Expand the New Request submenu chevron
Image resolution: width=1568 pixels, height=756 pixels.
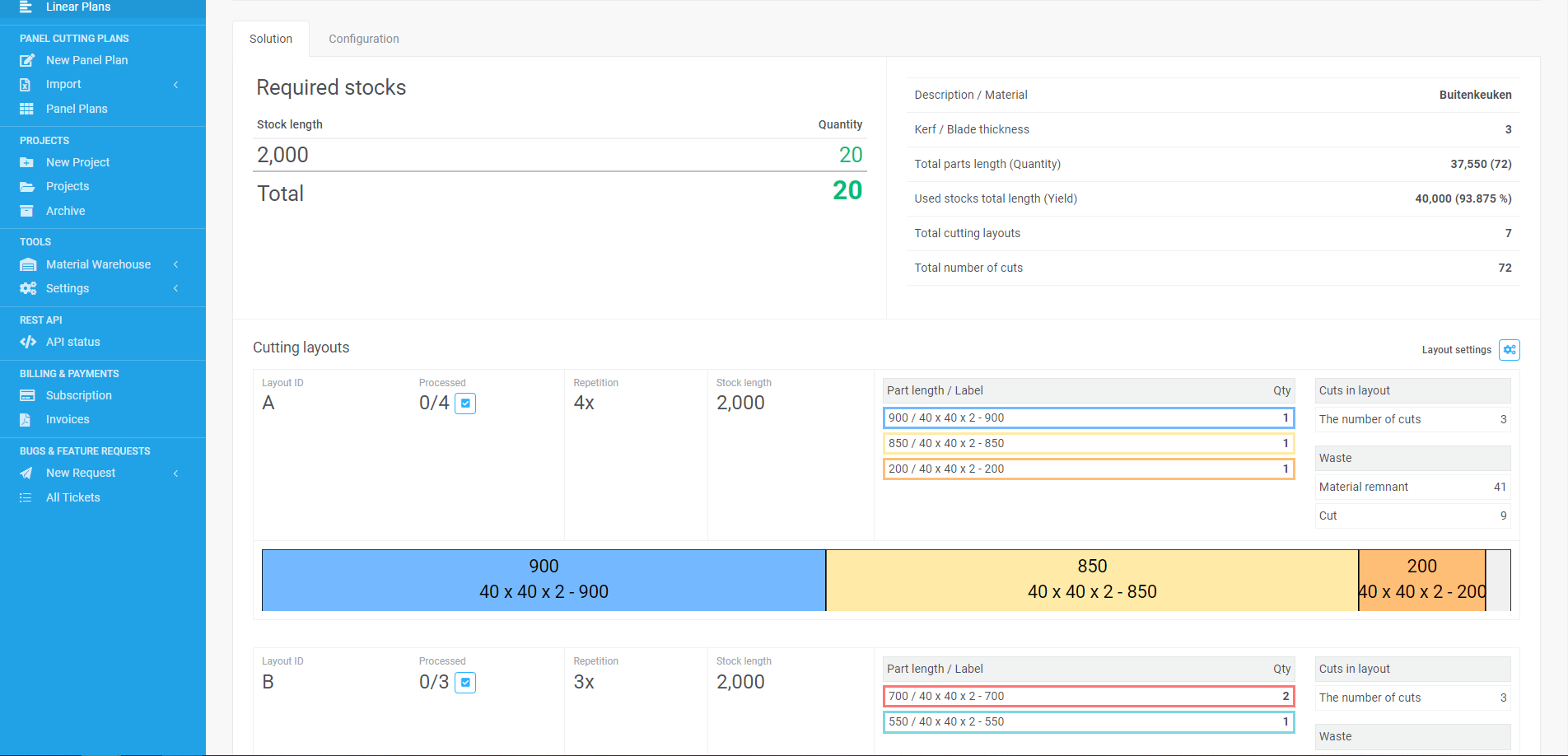(175, 473)
